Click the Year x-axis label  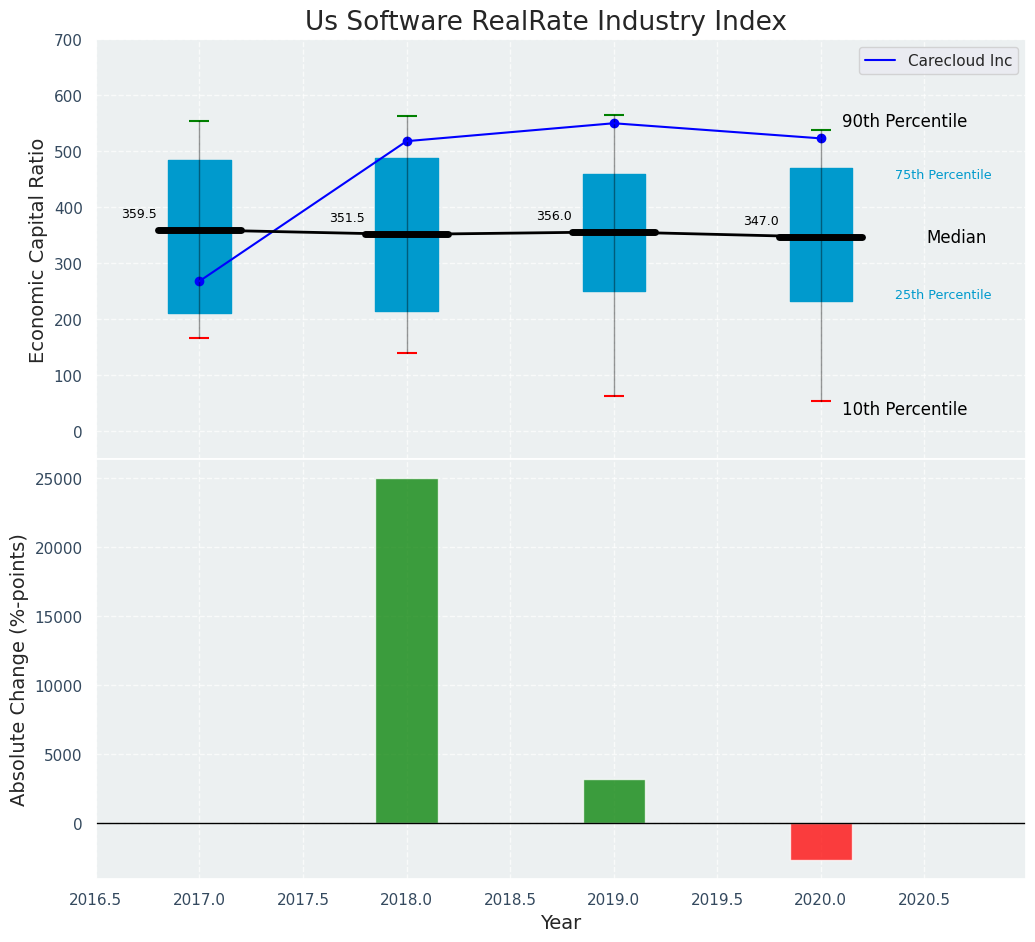point(560,922)
